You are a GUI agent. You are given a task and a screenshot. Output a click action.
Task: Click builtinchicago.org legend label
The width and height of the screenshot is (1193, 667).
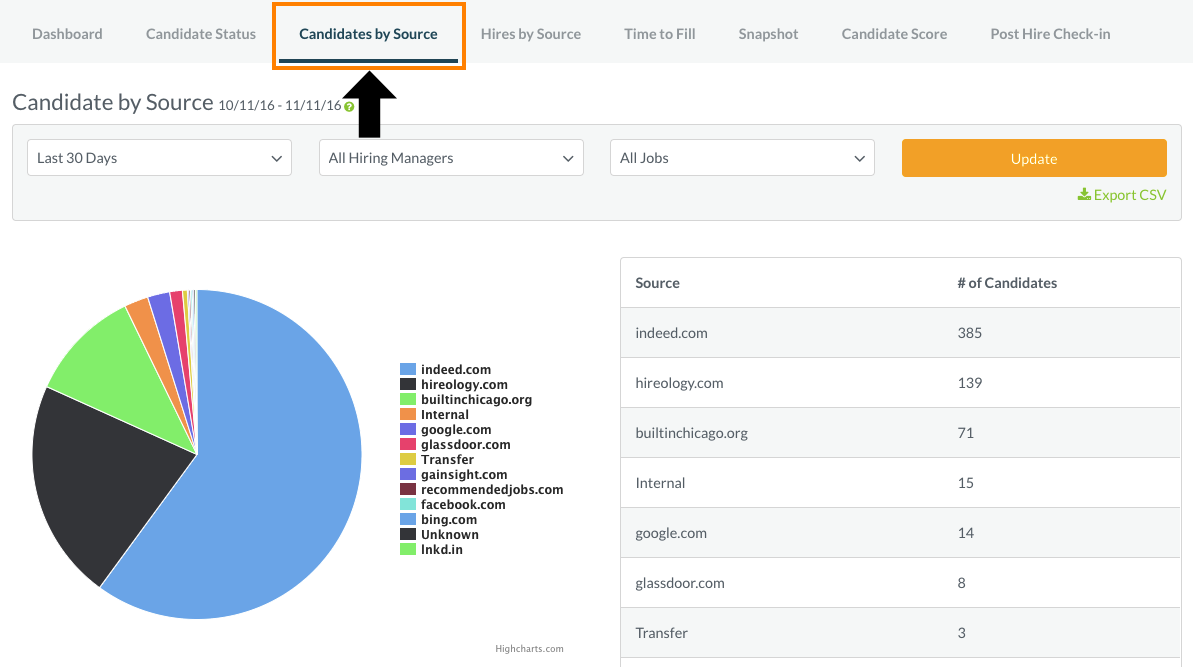click(x=476, y=399)
